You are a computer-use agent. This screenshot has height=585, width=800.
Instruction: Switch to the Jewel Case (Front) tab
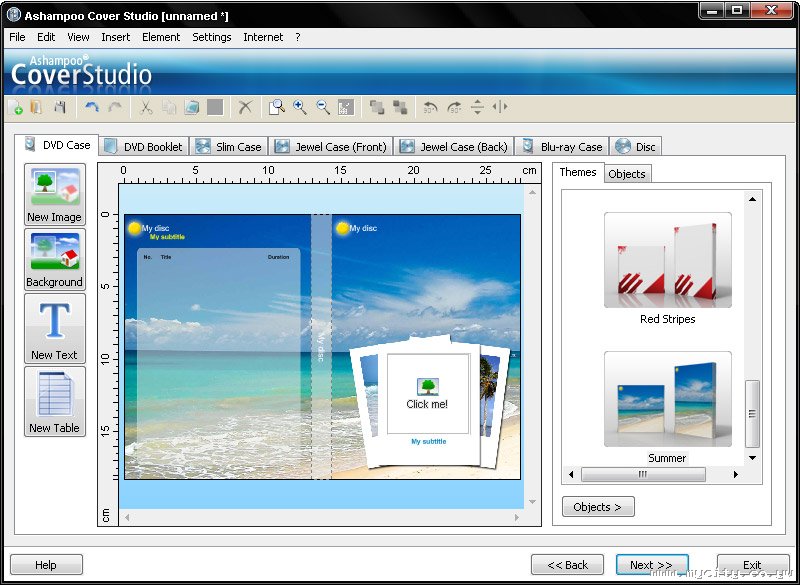point(332,146)
